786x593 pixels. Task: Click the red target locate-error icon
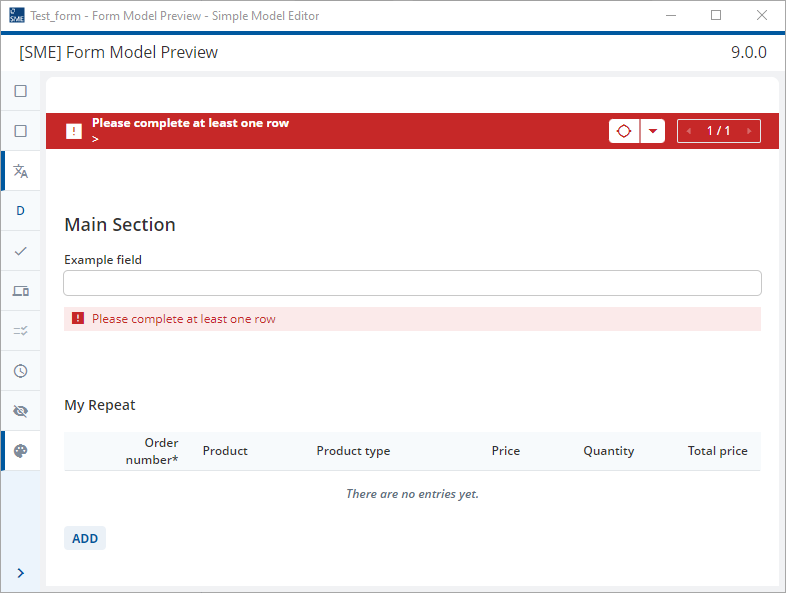624,131
